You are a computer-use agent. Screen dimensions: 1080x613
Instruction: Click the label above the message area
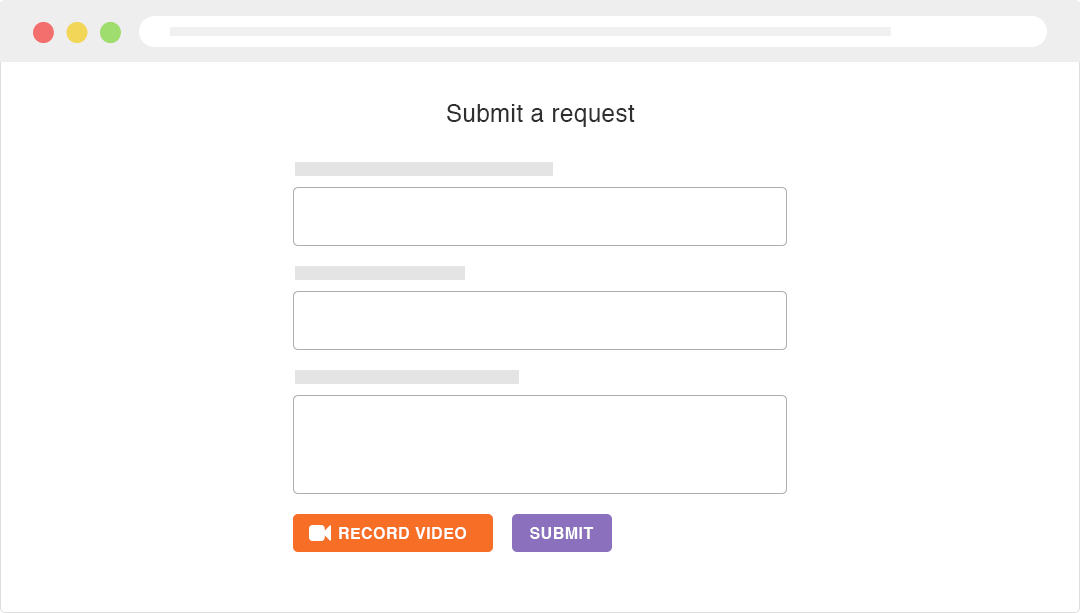click(407, 377)
